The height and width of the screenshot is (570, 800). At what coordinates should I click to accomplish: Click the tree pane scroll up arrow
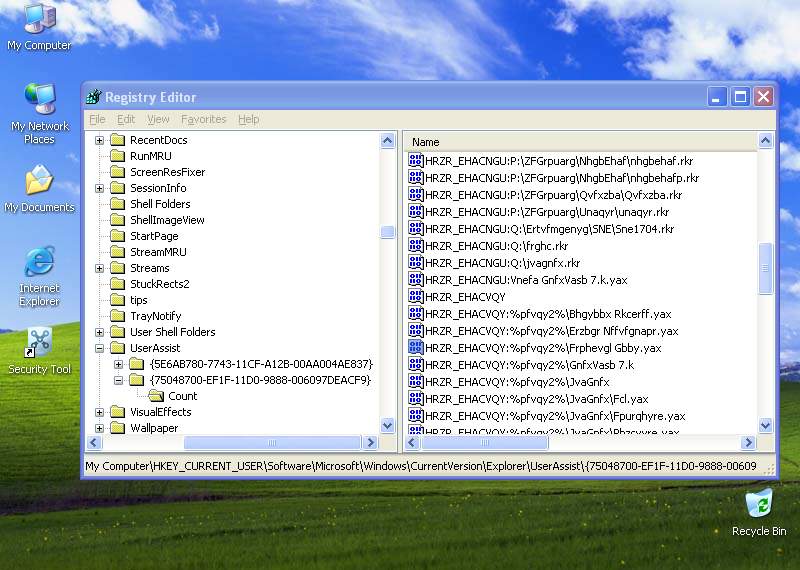(388, 140)
